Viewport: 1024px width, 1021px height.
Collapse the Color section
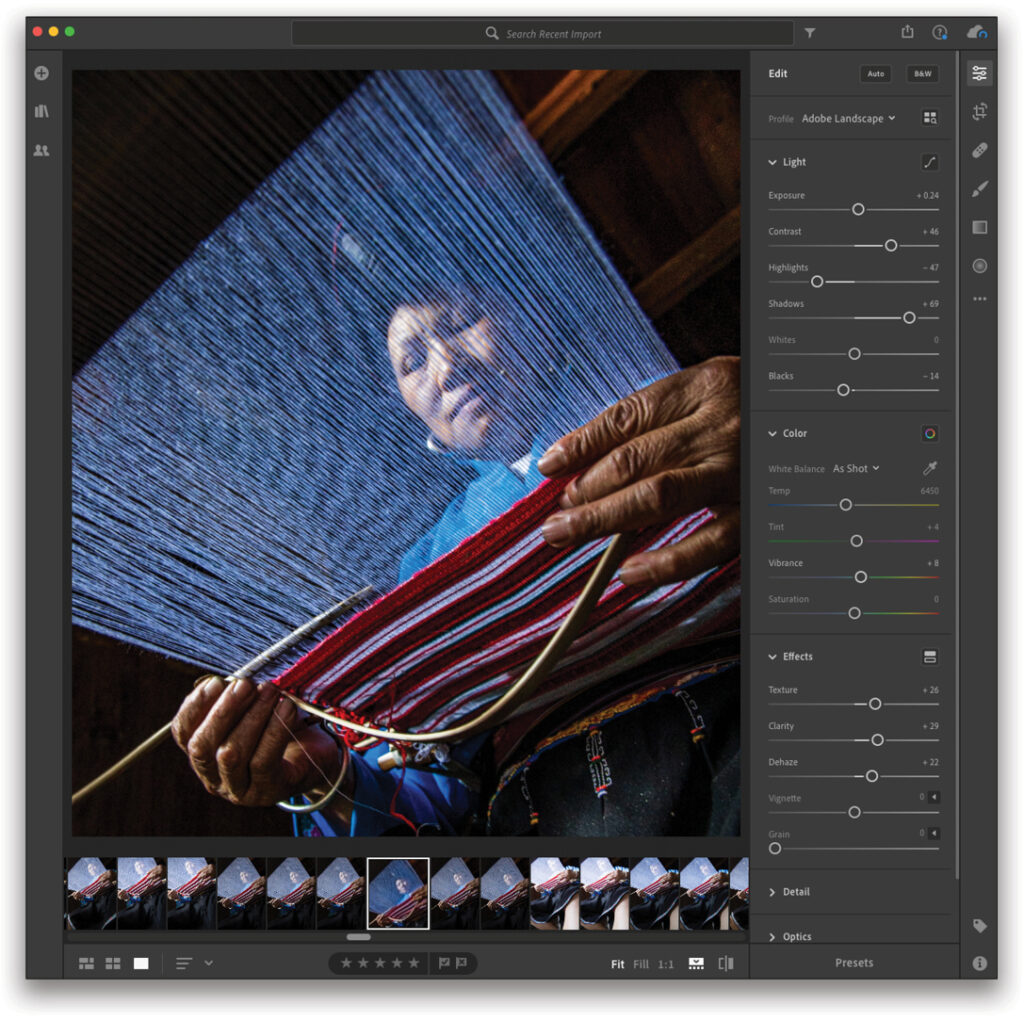point(772,433)
